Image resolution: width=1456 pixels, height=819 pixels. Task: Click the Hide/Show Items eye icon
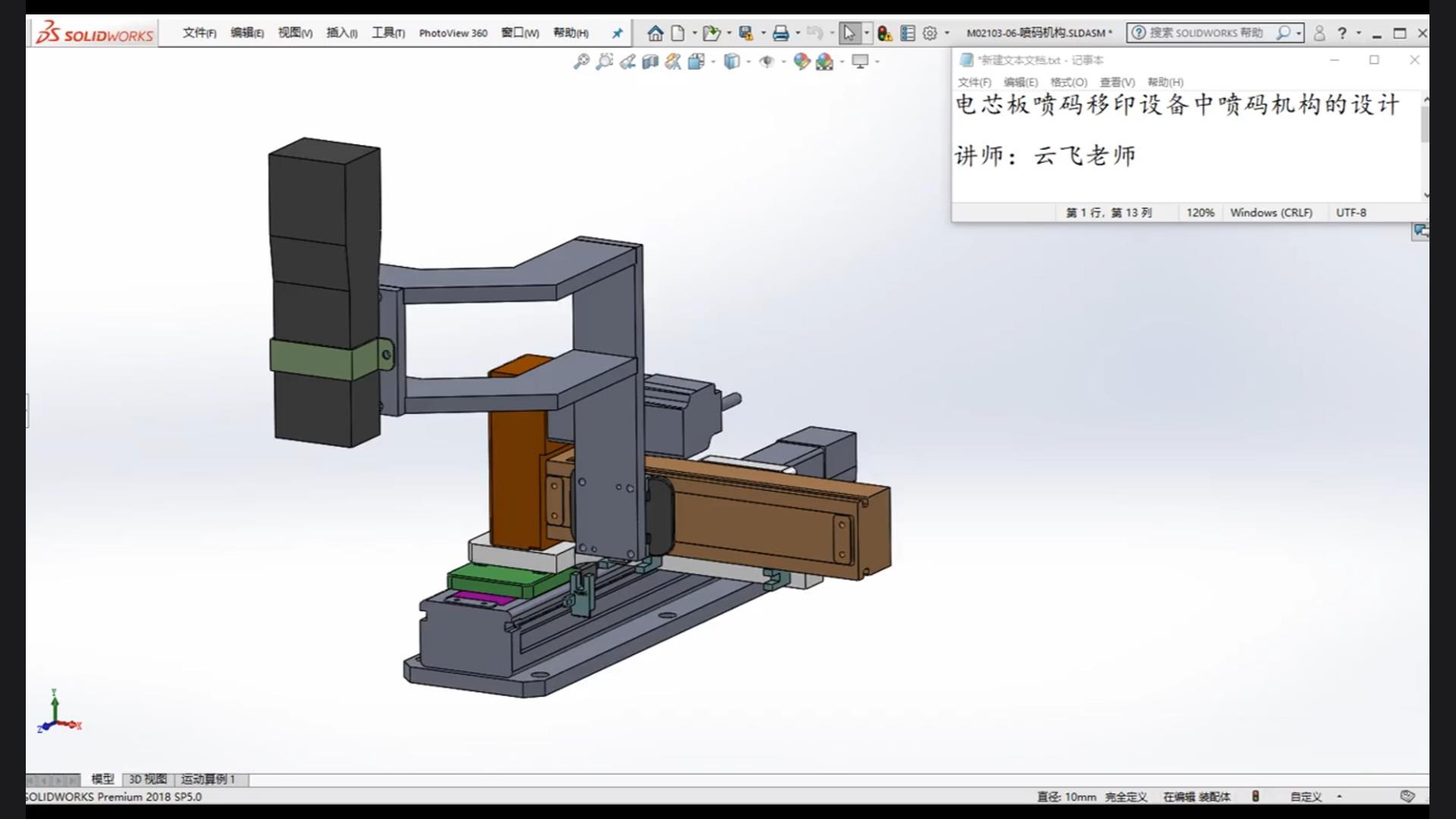coord(767,61)
